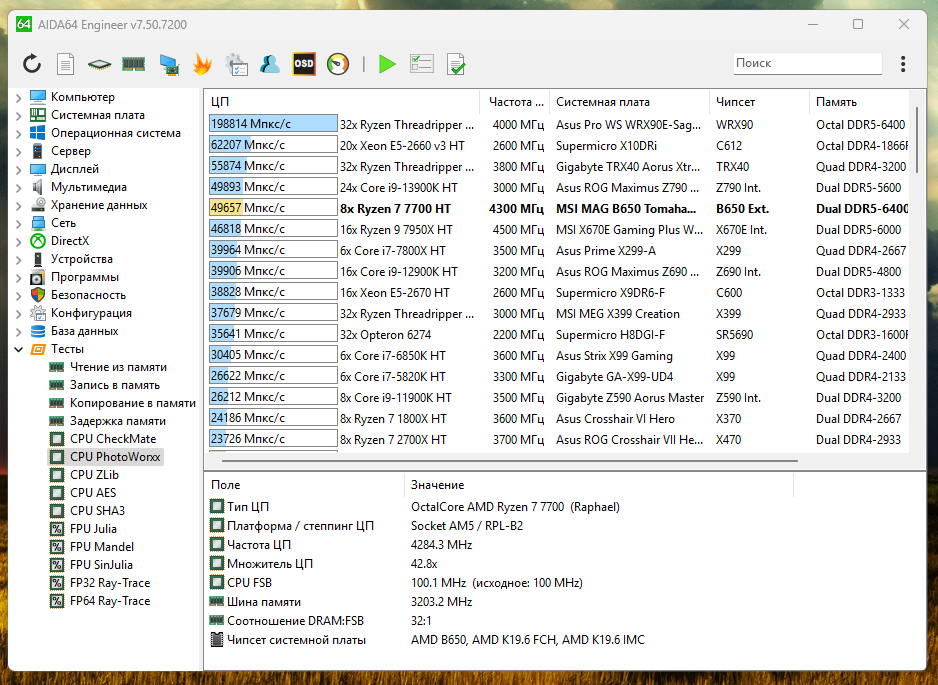Click the user profile icon in toolbar
This screenshot has height=685, width=938.
pos(270,63)
